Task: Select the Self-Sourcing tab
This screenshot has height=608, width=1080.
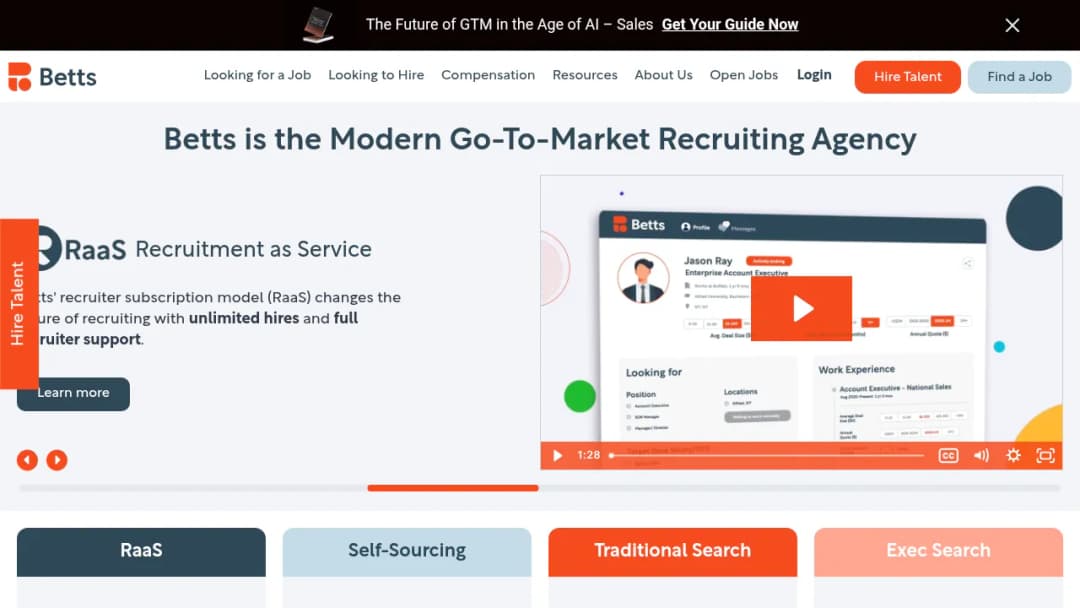Action: click(x=407, y=552)
